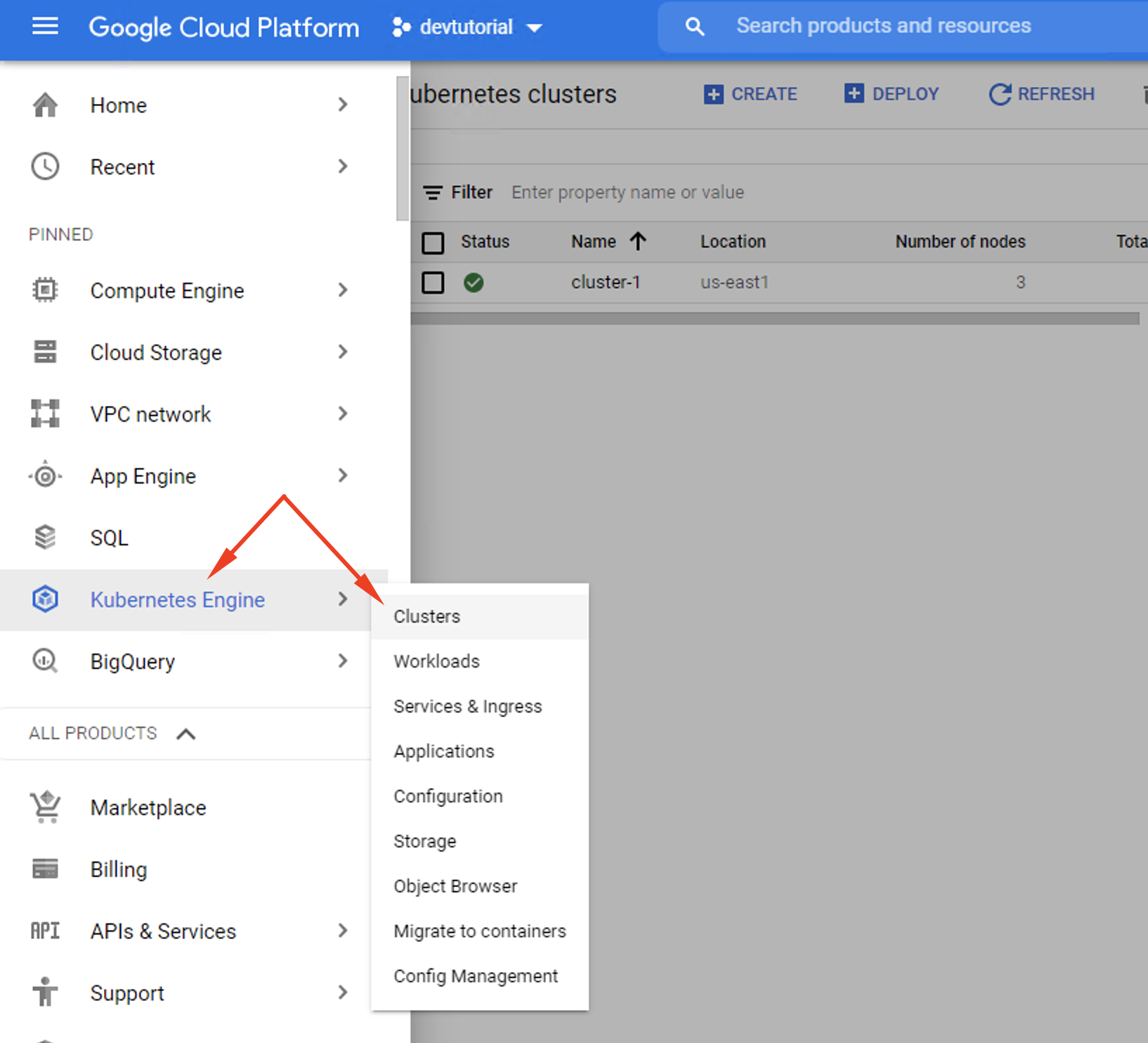Open Configuration submenu item
The image size is (1148, 1043).
click(x=480, y=797)
